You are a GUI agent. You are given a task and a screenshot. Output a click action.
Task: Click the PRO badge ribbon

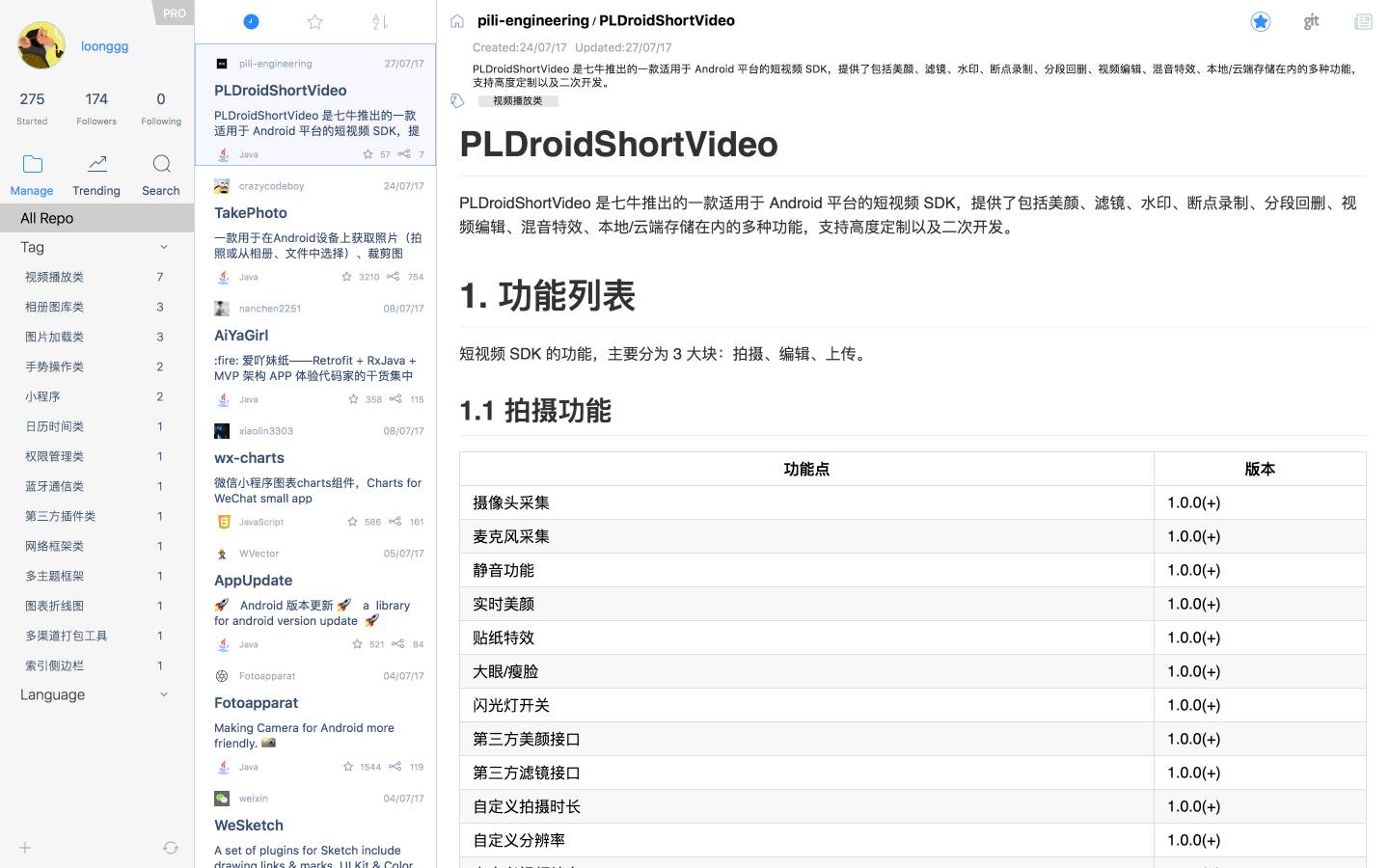(174, 13)
